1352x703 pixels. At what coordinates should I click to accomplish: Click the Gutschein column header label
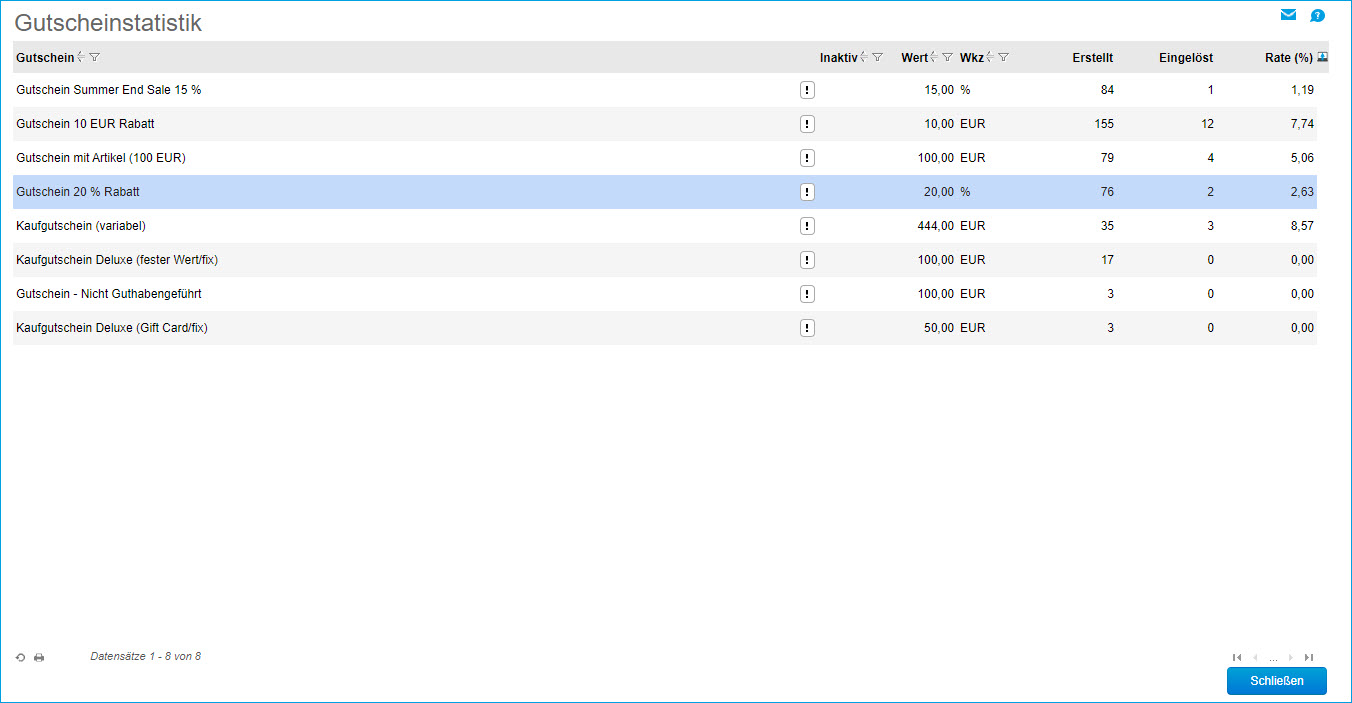45,58
